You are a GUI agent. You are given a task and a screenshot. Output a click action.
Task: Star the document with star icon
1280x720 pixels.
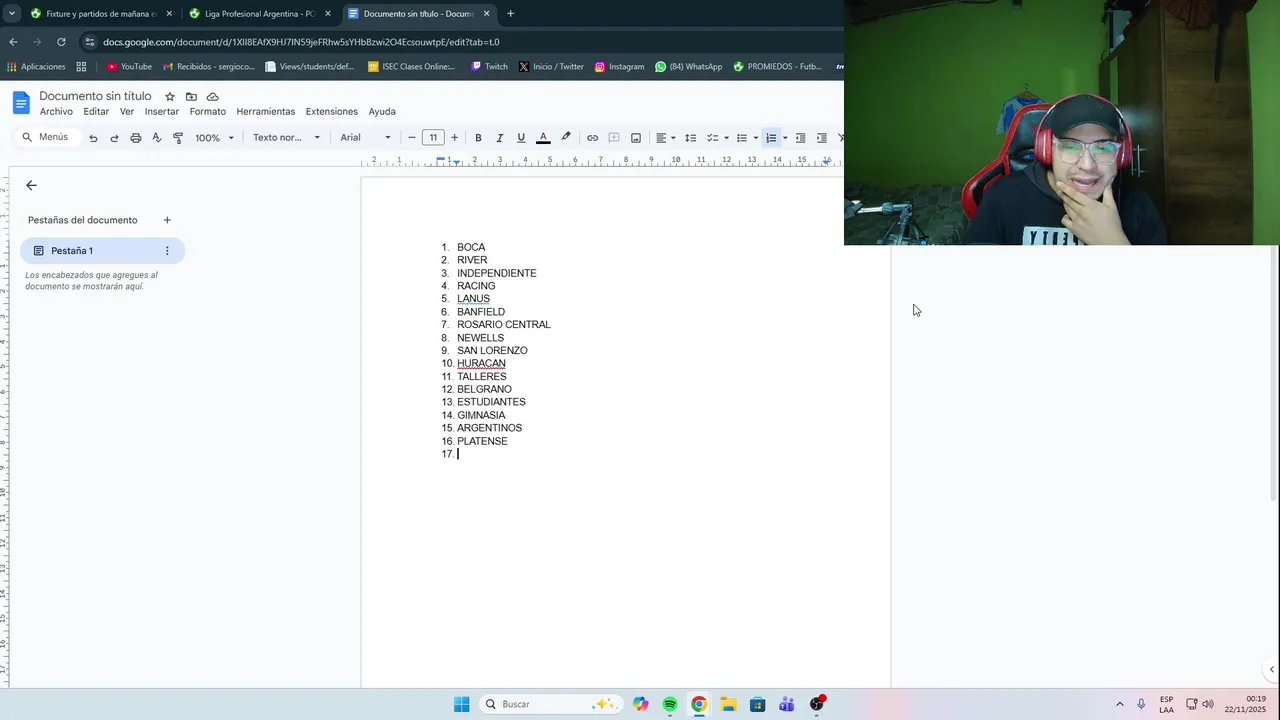point(170,97)
